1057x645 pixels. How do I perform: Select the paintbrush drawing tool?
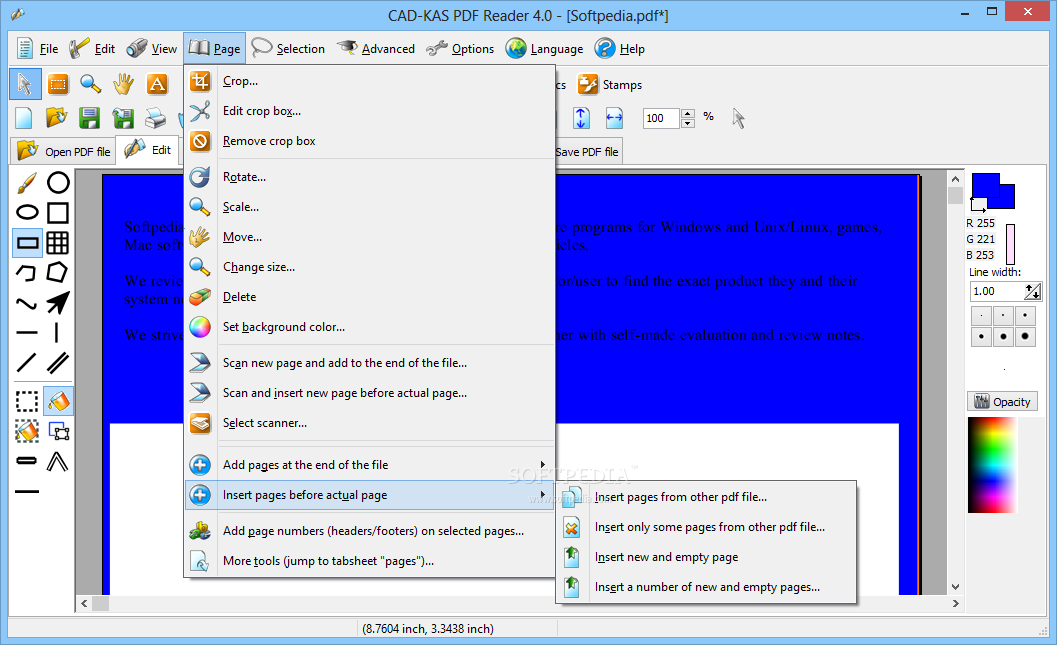27,183
